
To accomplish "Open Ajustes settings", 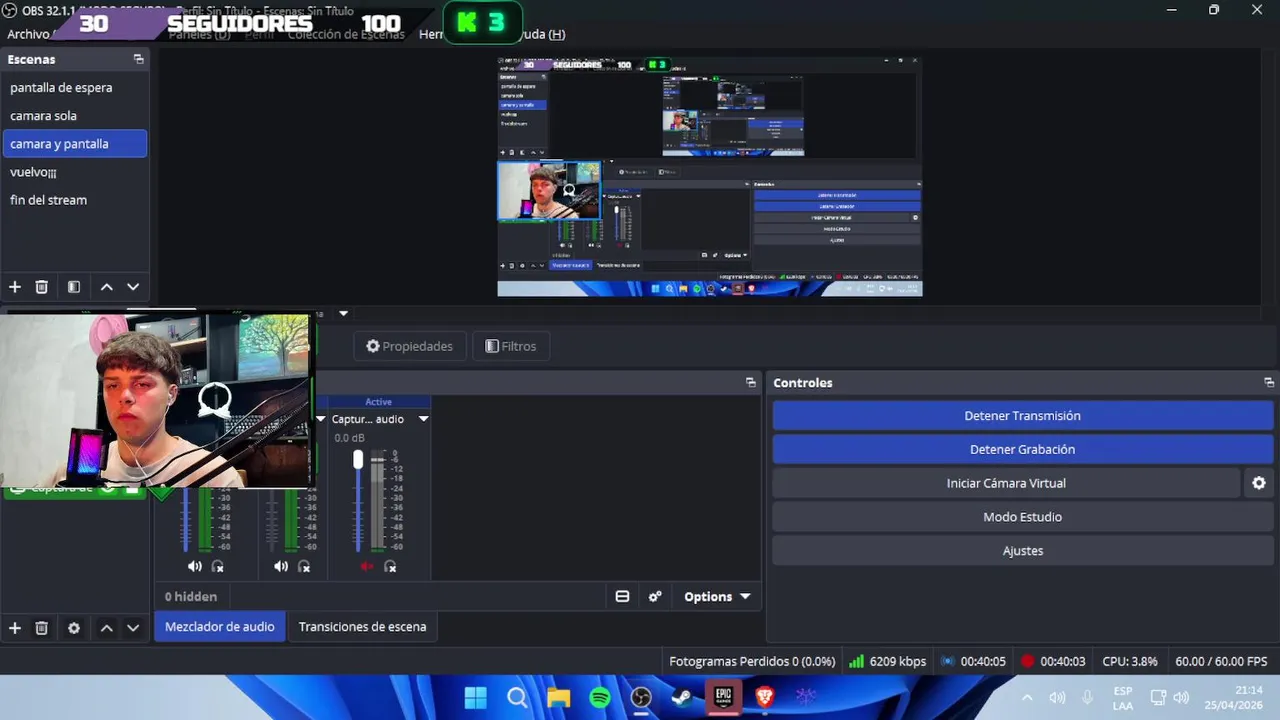I will pyautogui.click(x=1022, y=551).
